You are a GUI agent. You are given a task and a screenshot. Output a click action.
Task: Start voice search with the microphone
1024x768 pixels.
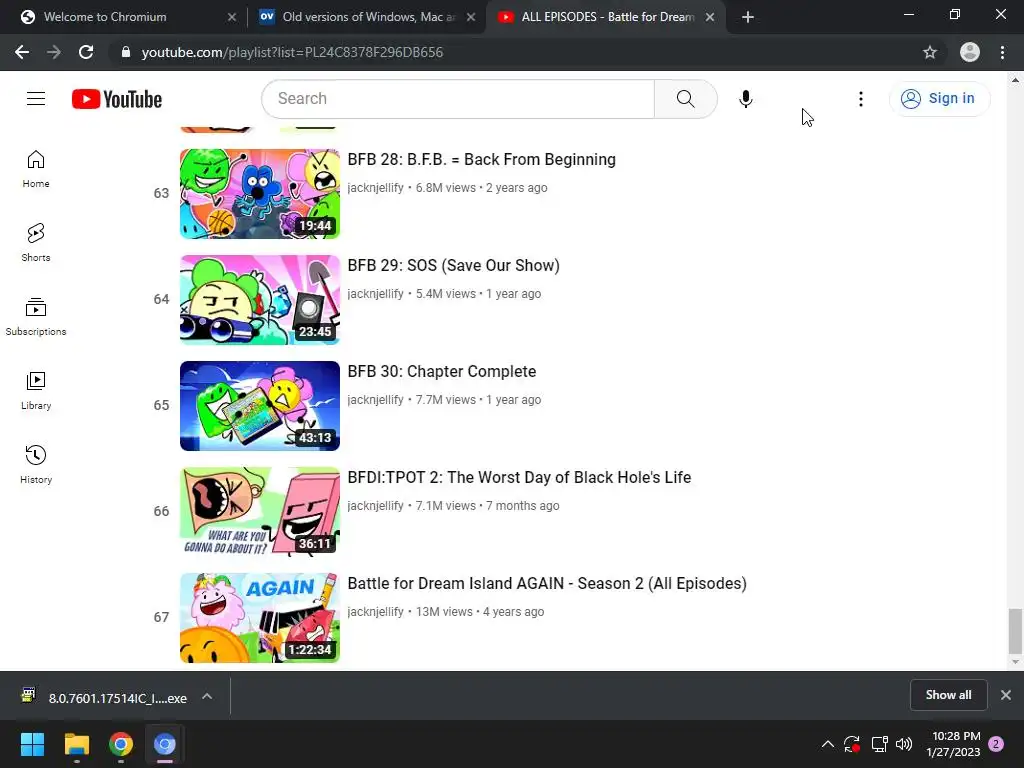[745, 99]
